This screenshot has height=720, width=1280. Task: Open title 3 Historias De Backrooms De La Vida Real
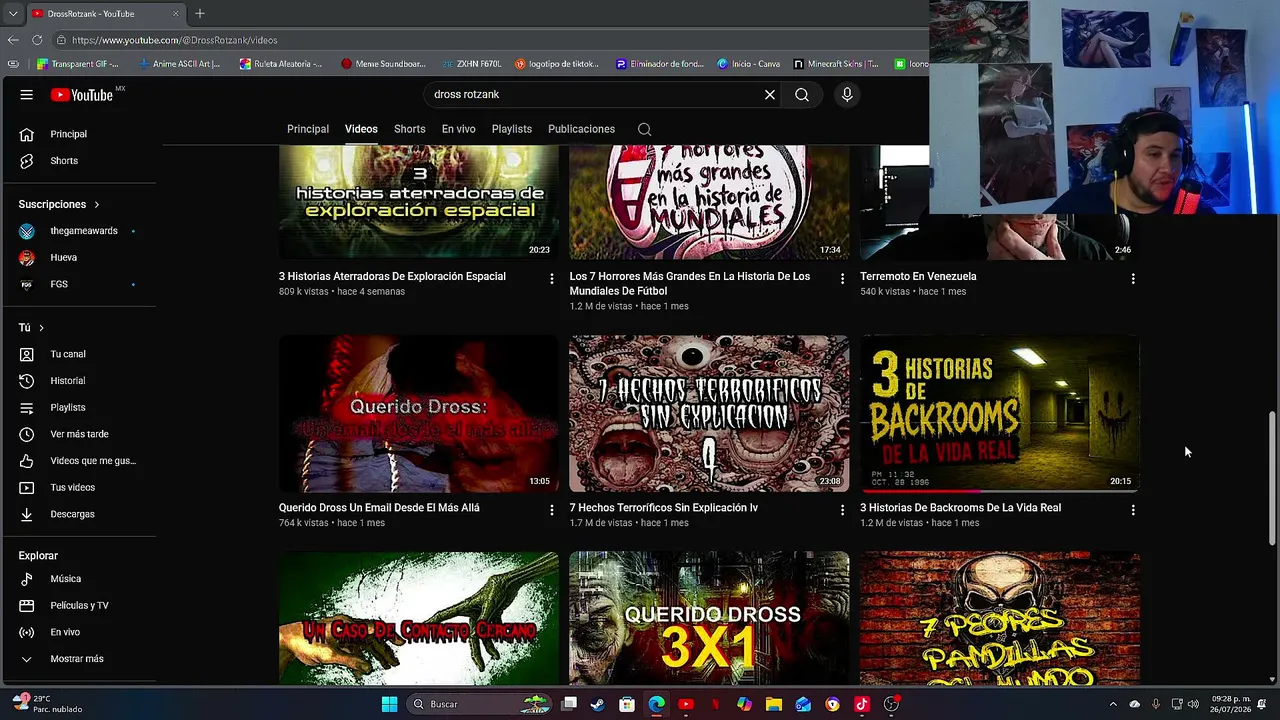(960, 508)
